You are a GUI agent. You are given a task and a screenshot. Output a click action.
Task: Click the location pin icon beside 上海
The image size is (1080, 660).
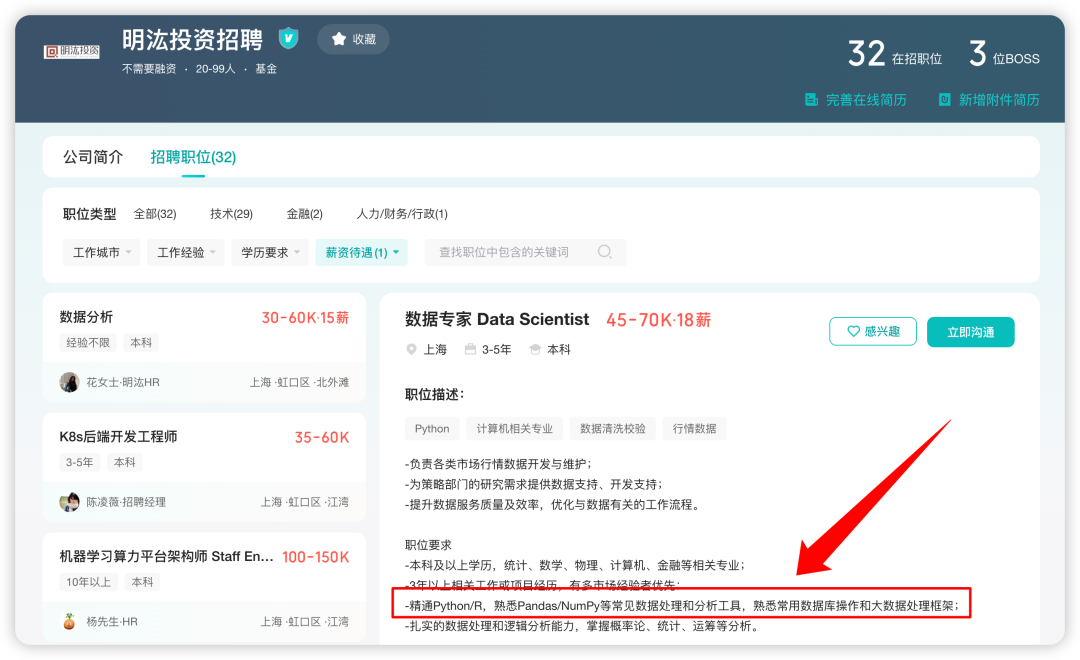[x=411, y=349]
